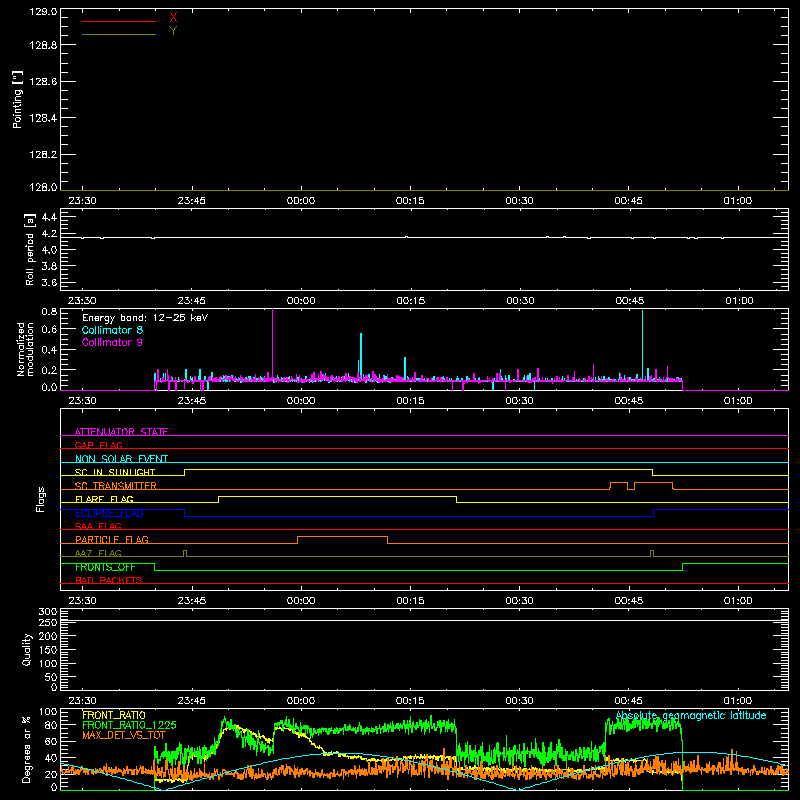Screen dimensions: 800x800
Task: Click the PARTICLE_FLAG label
Action: (x=112, y=539)
